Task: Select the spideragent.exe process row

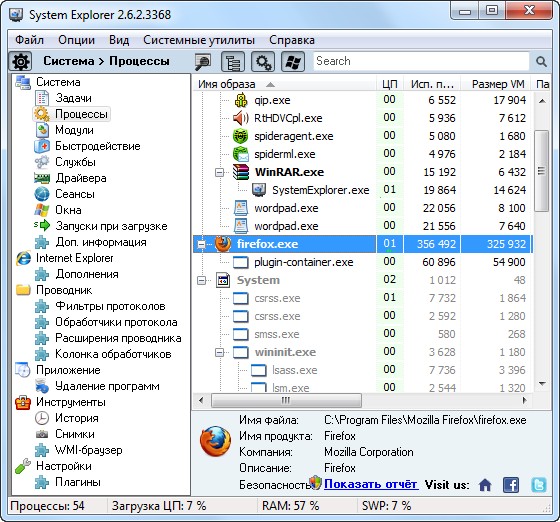Action: (x=362, y=136)
